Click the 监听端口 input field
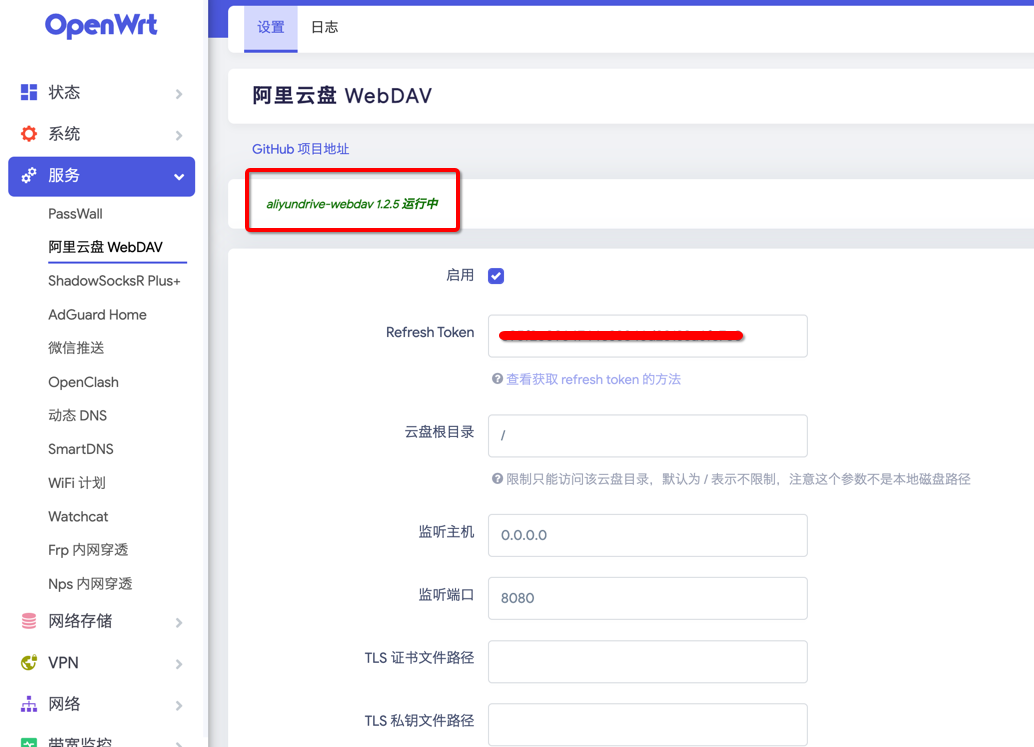 (647, 598)
